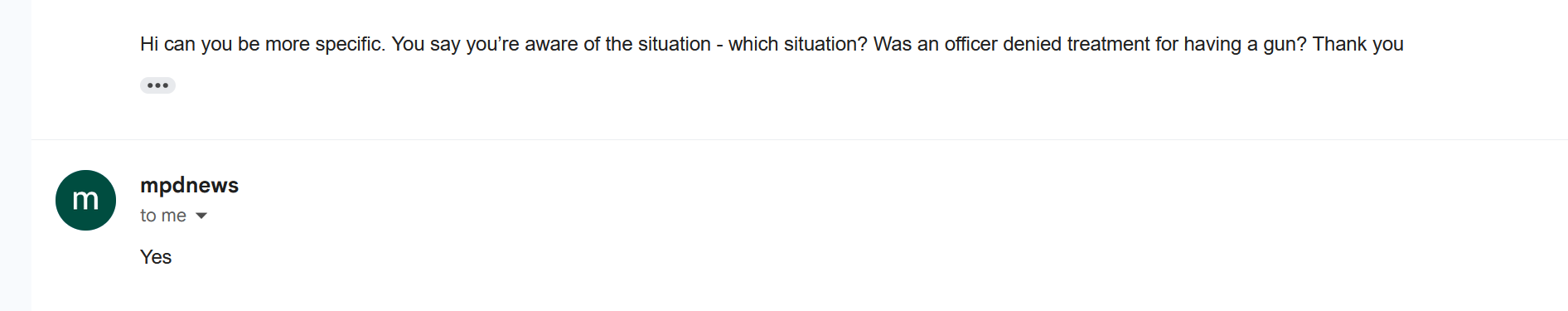
Task: Click the 'to me' recipient text
Action: [163, 216]
